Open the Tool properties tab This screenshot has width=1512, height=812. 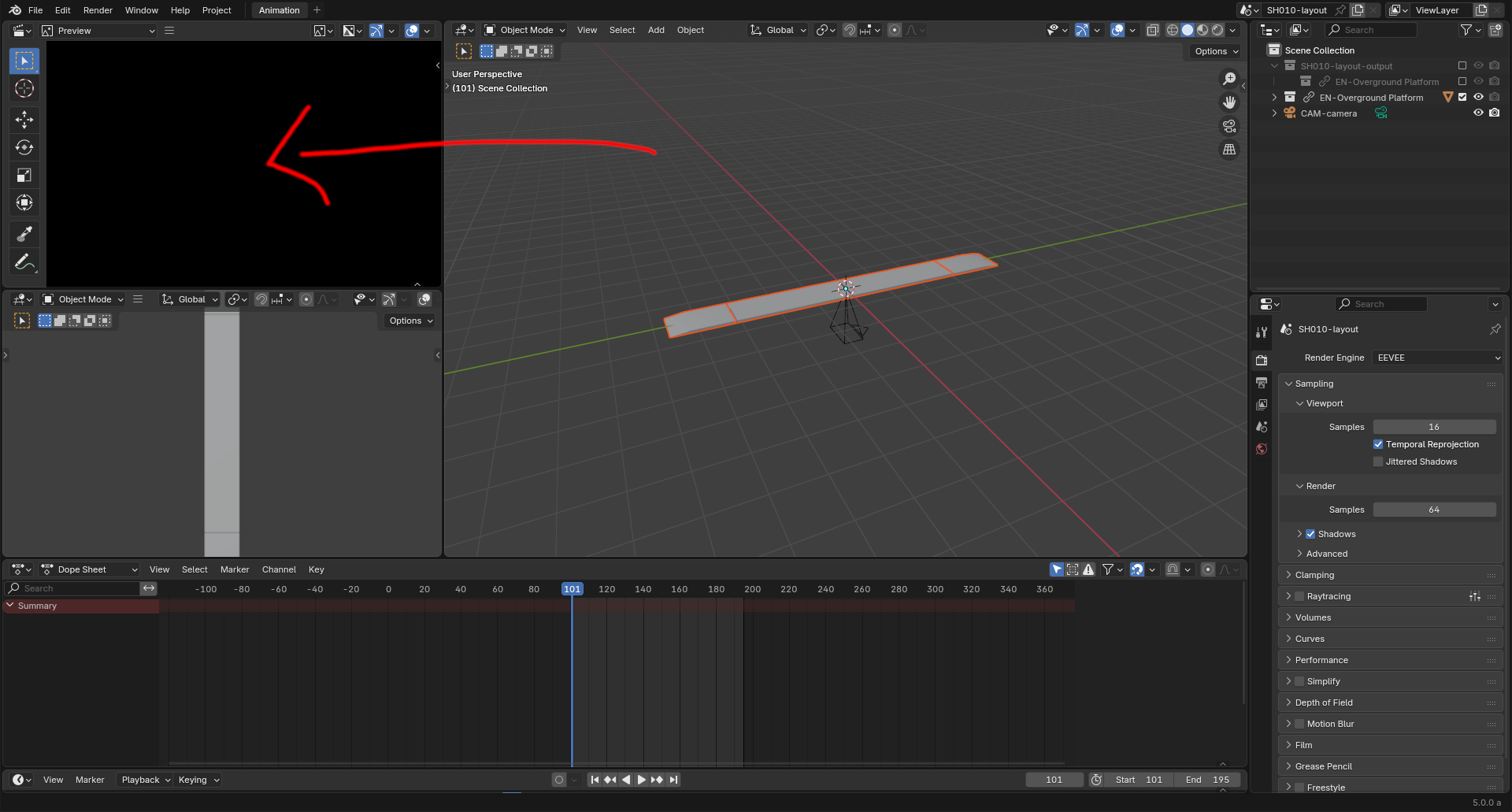click(1262, 332)
